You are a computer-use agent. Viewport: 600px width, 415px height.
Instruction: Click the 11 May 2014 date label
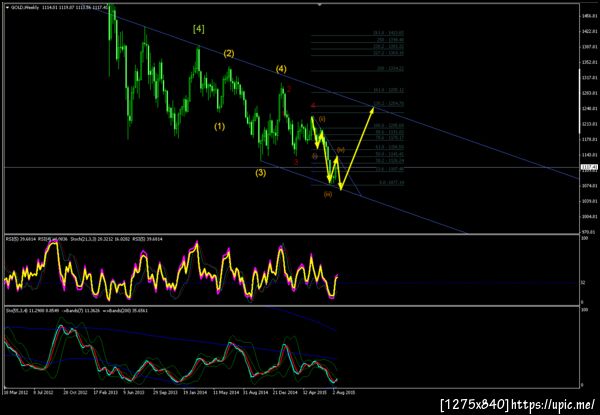click(228, 392)
